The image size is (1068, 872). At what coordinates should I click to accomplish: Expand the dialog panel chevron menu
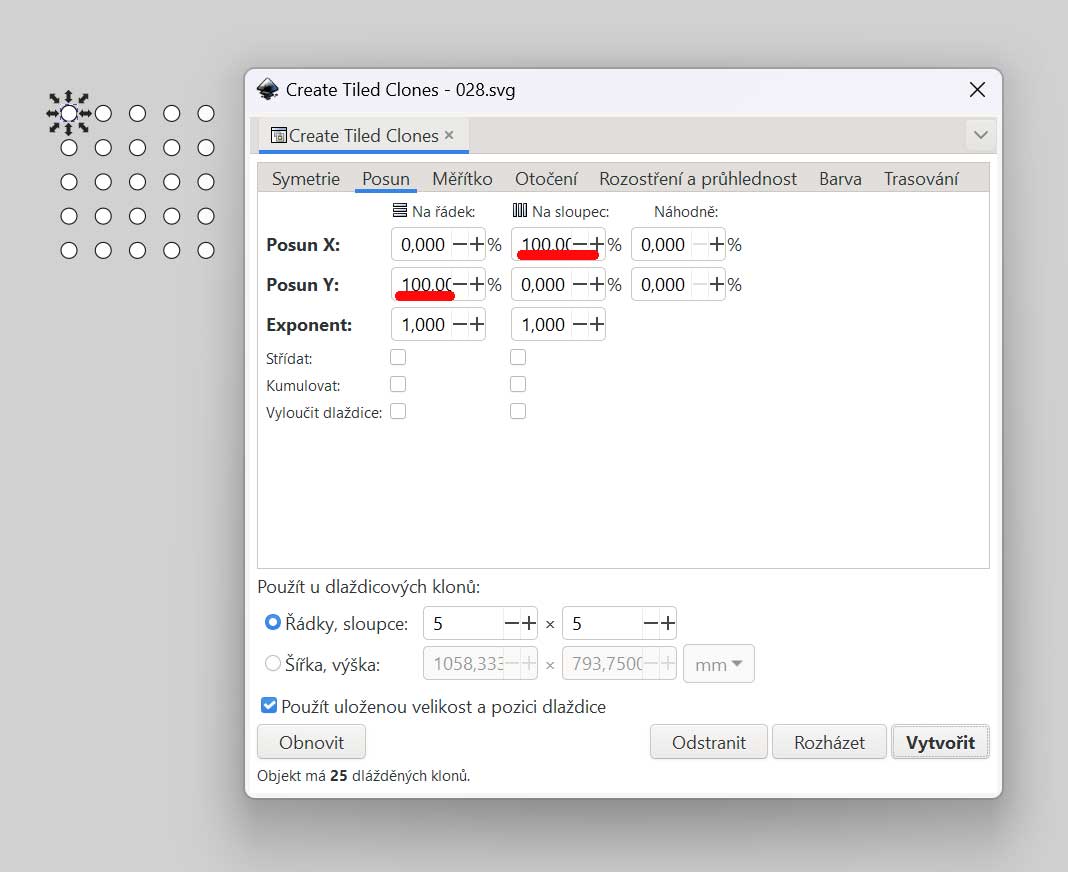(979, 135)
